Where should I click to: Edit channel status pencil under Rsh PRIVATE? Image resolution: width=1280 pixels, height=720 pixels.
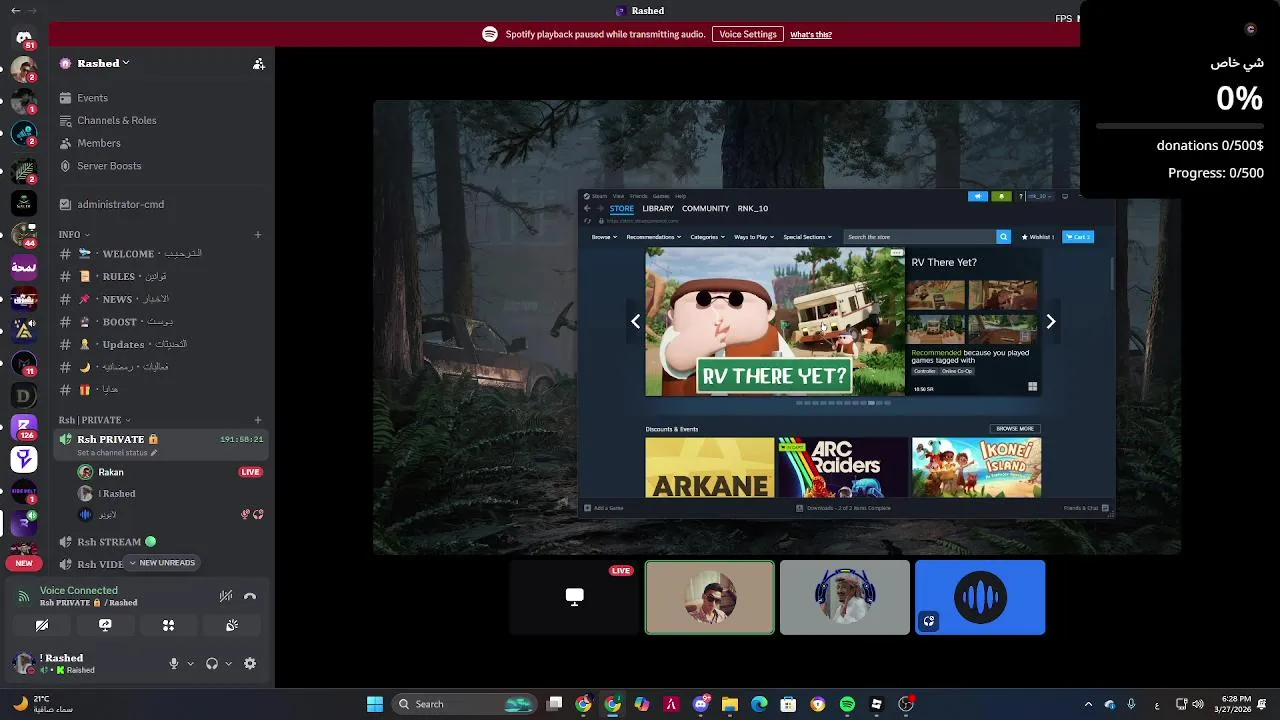(153, 453)
